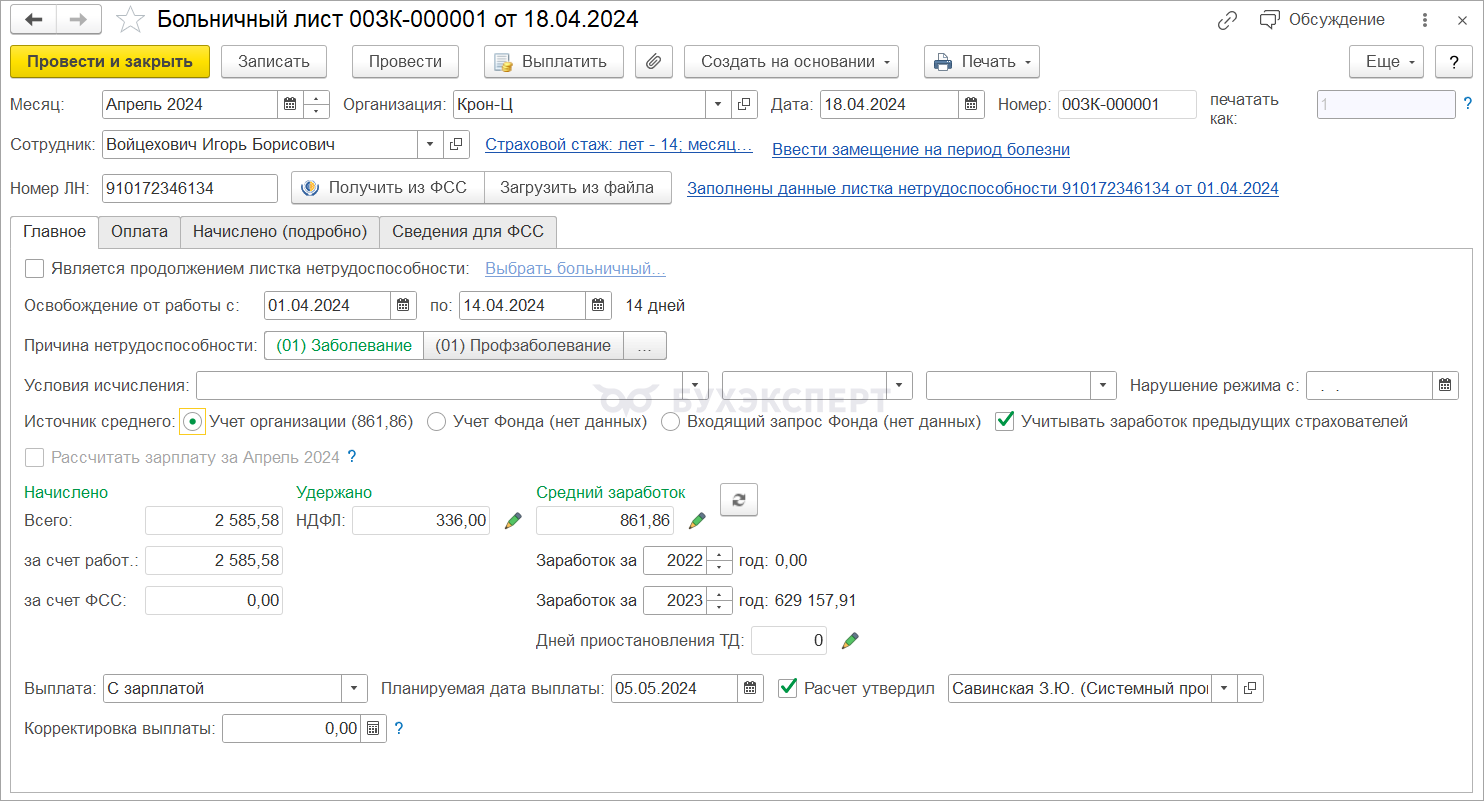Viewport: 1484px width, 801px height.
Task: Open calendar for Нарушение режима date
Action: pyautogui.click(x=1446, y=385)
